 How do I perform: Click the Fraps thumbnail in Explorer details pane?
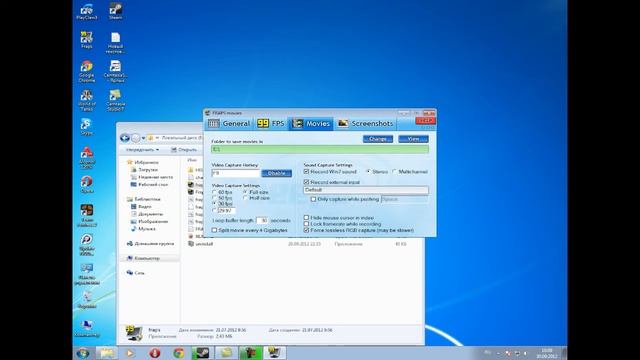(x=134, y=333)
